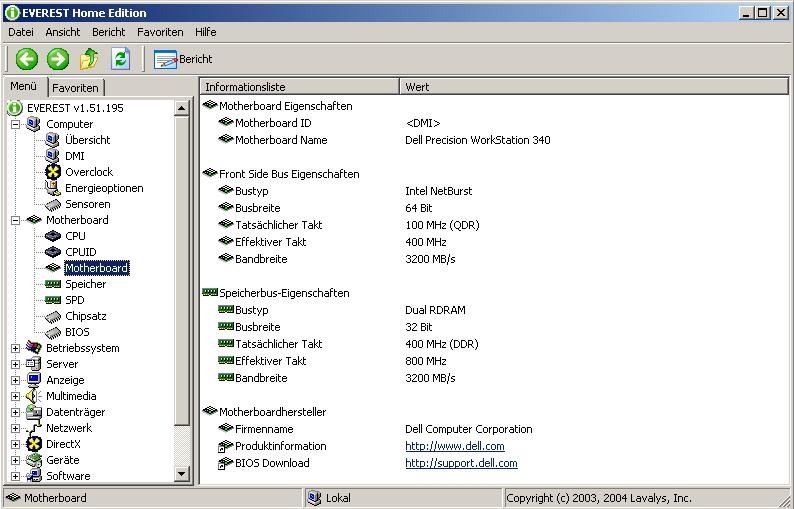Expand the Anzeige node
The height and width of the screenshot is (509, 794).
15,380
